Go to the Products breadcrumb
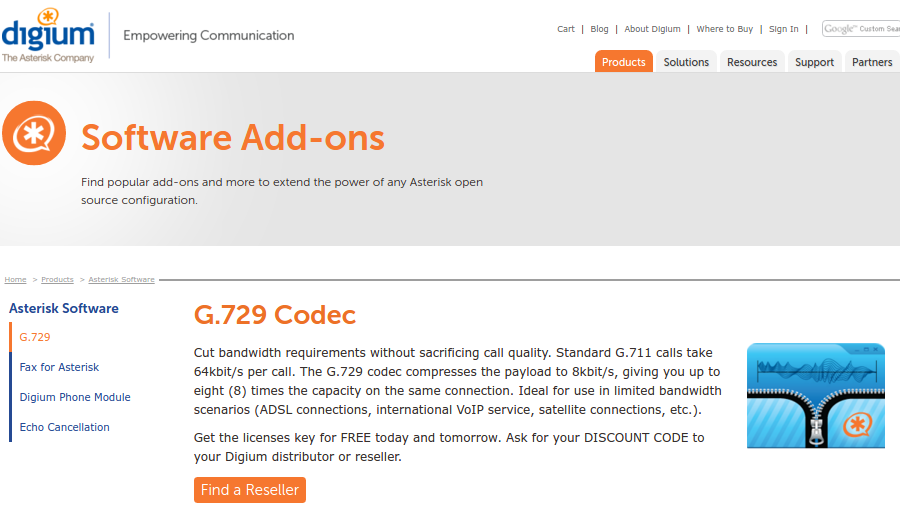The image size is (900, 532). [x=57, y=280]
